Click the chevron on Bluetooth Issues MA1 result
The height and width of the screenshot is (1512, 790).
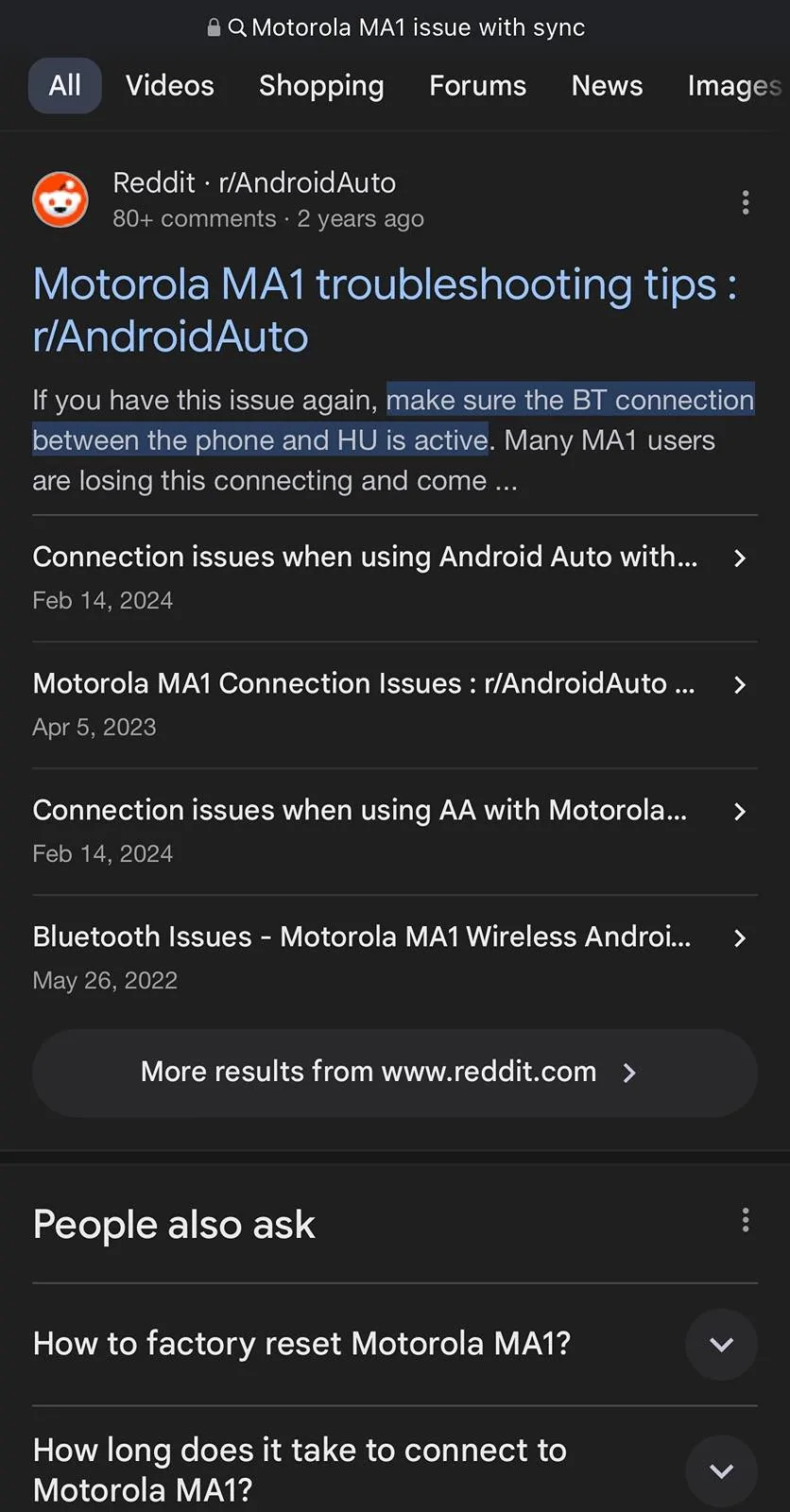pyautogui.click(x=740, y=937)
